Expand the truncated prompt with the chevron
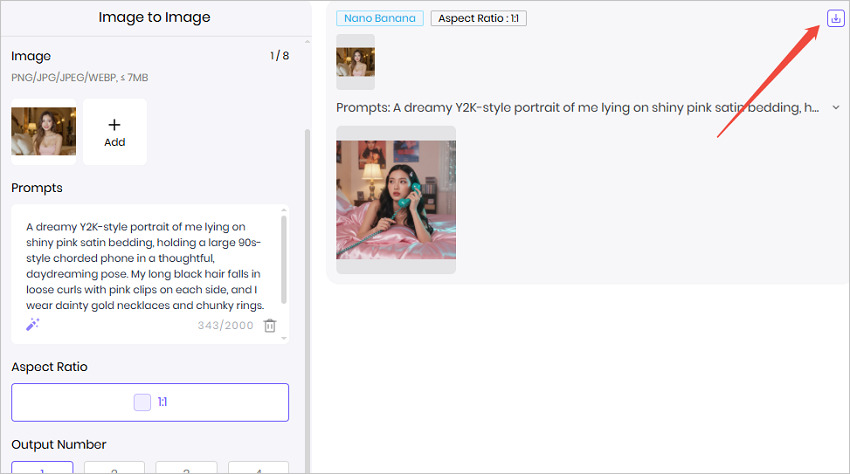This screenshot has height=474, width=850. pos(836,108)
